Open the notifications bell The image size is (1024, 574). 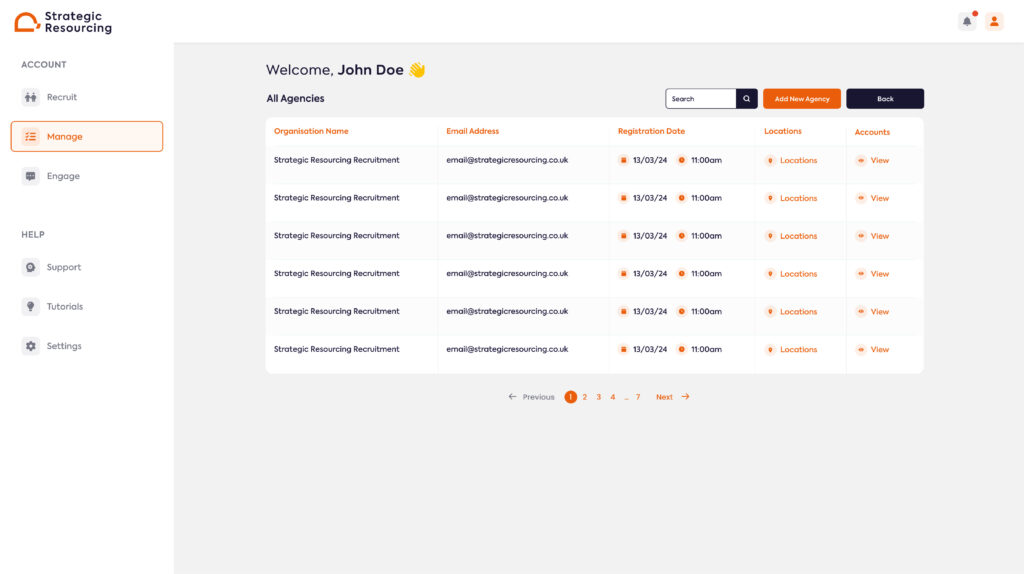click(967, 22)
